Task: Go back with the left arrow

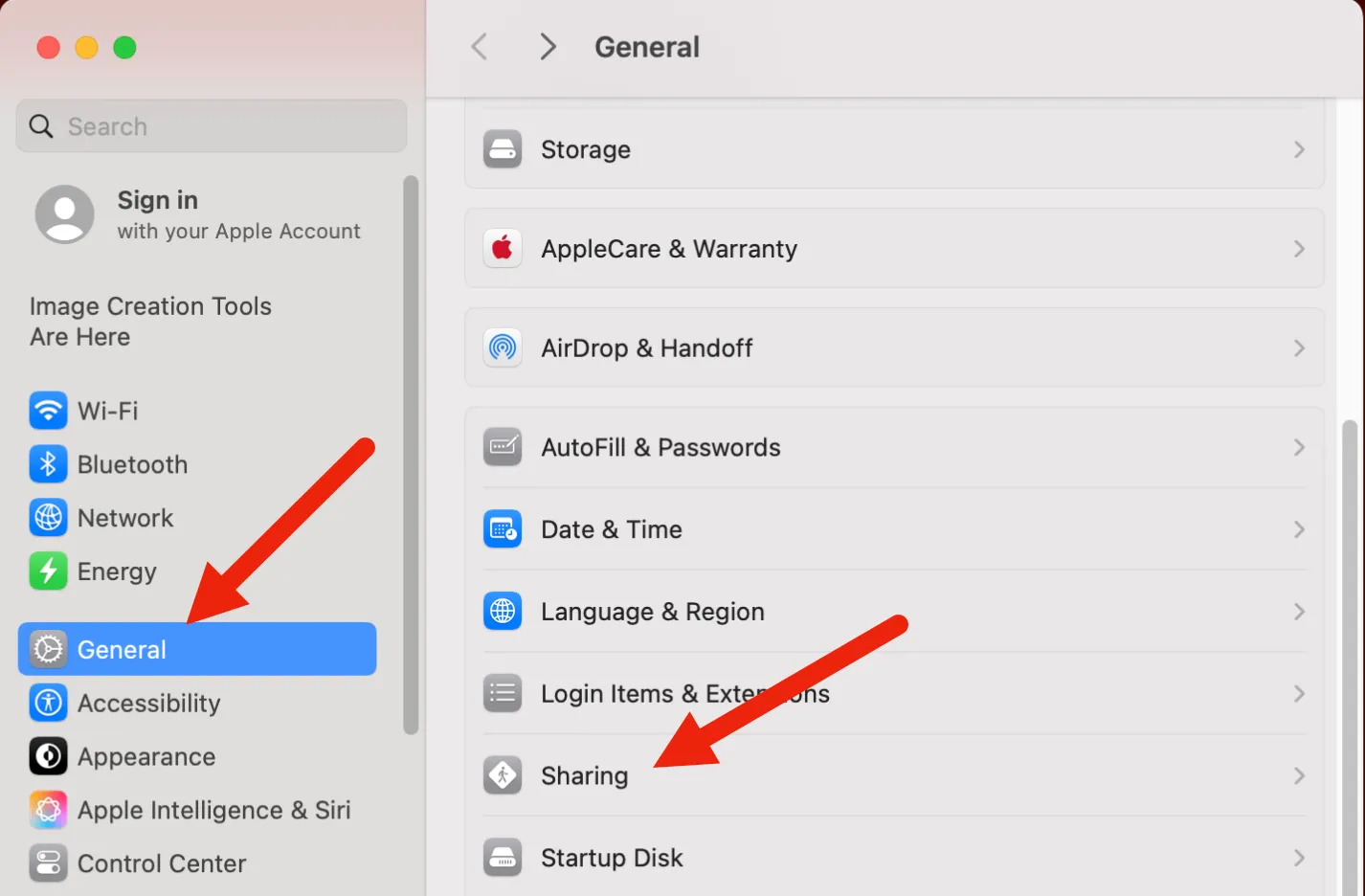Action: [x=480, y=46]
